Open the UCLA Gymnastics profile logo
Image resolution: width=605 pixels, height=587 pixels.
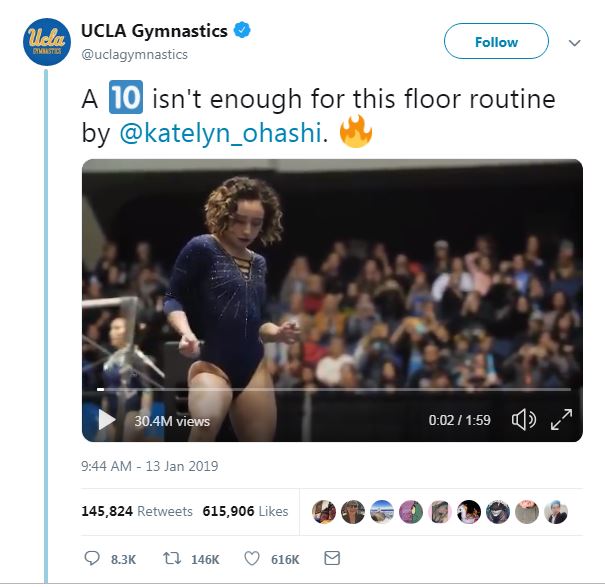[47, 42]
